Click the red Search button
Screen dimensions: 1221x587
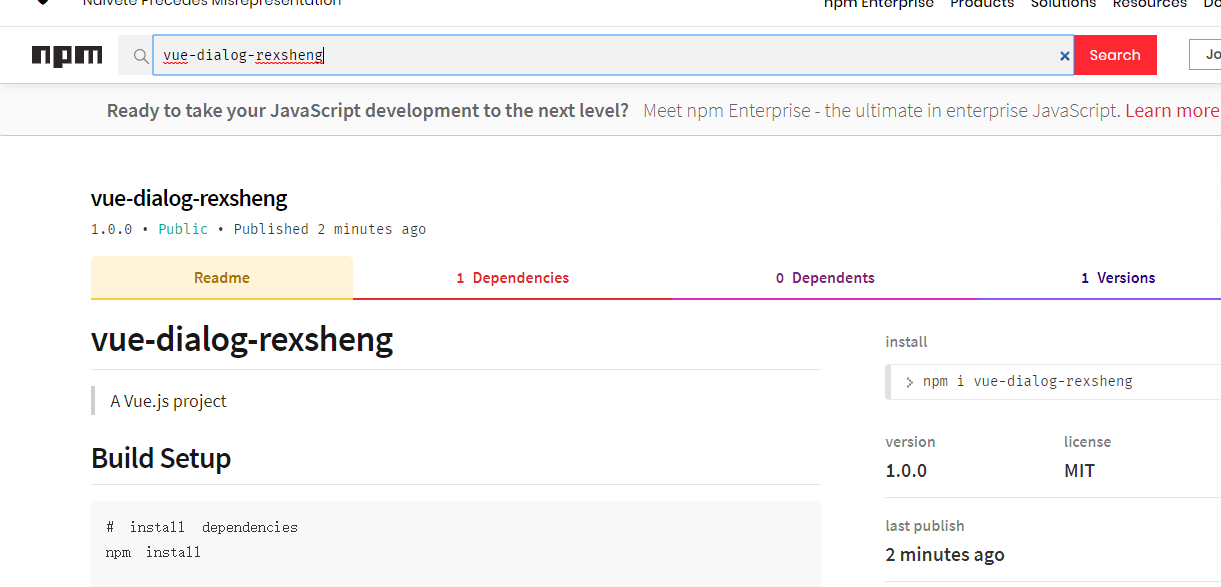click(1115, 55)
